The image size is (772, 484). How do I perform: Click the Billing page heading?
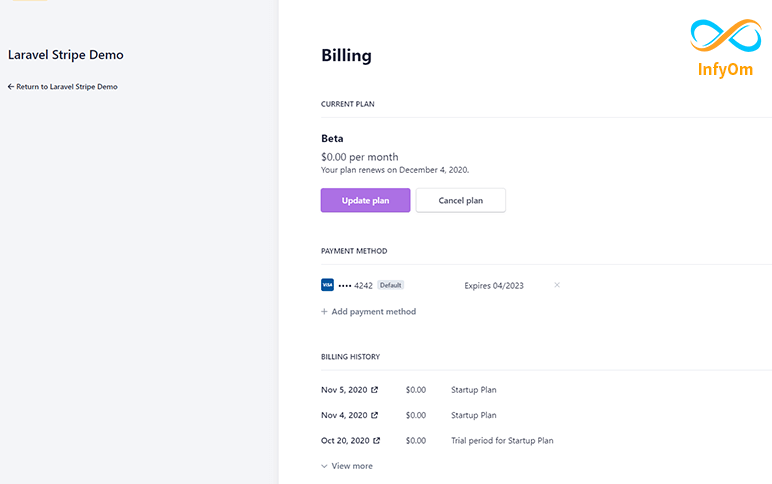[x=346, y=56]
